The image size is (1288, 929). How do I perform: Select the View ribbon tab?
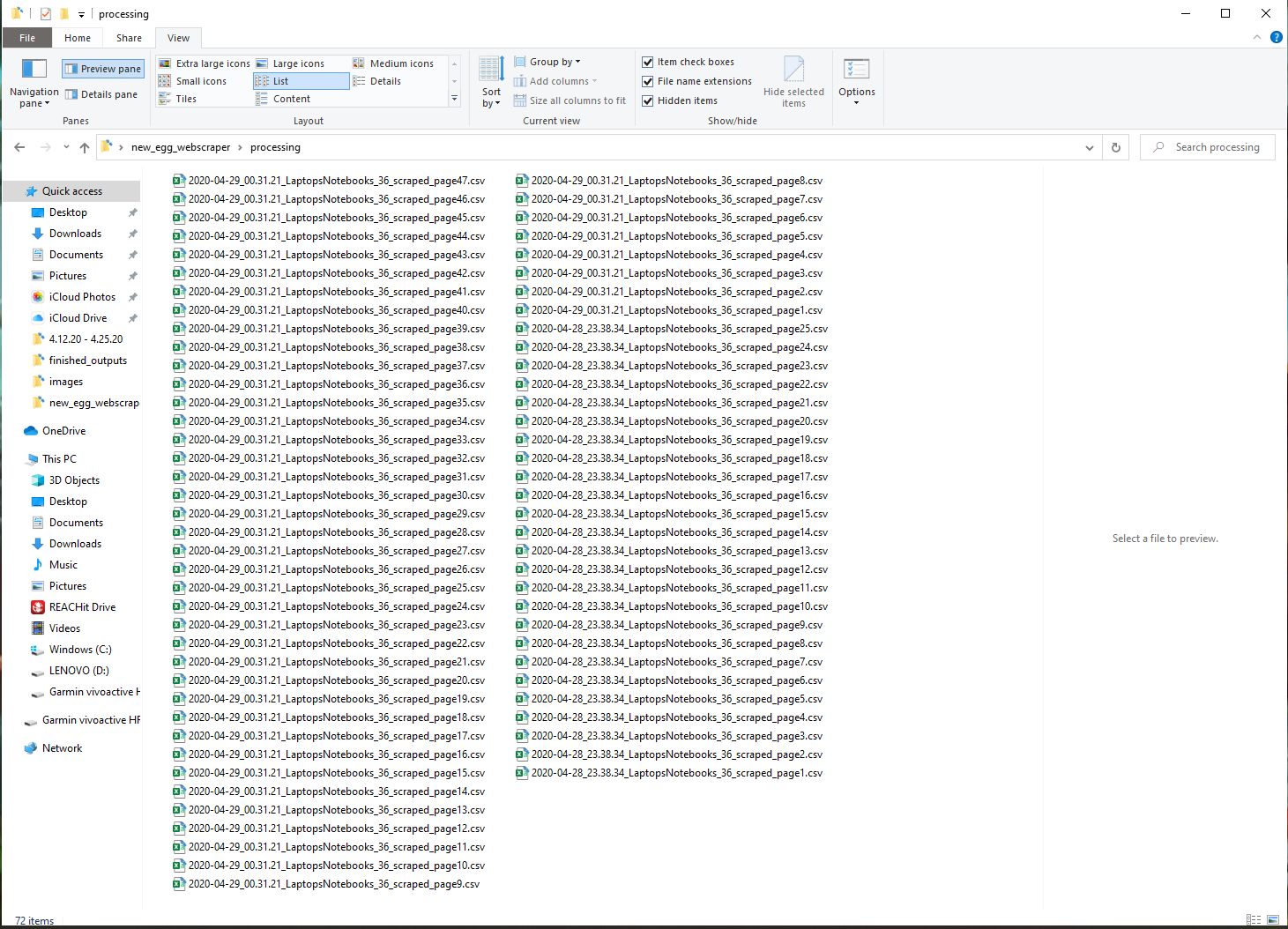coord(178,38)
